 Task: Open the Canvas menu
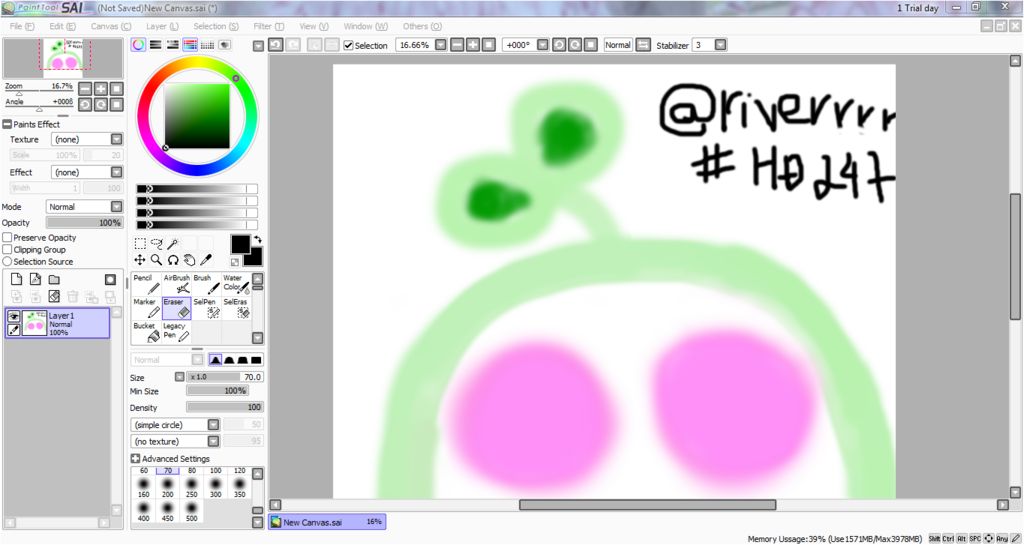coord(110,26)
